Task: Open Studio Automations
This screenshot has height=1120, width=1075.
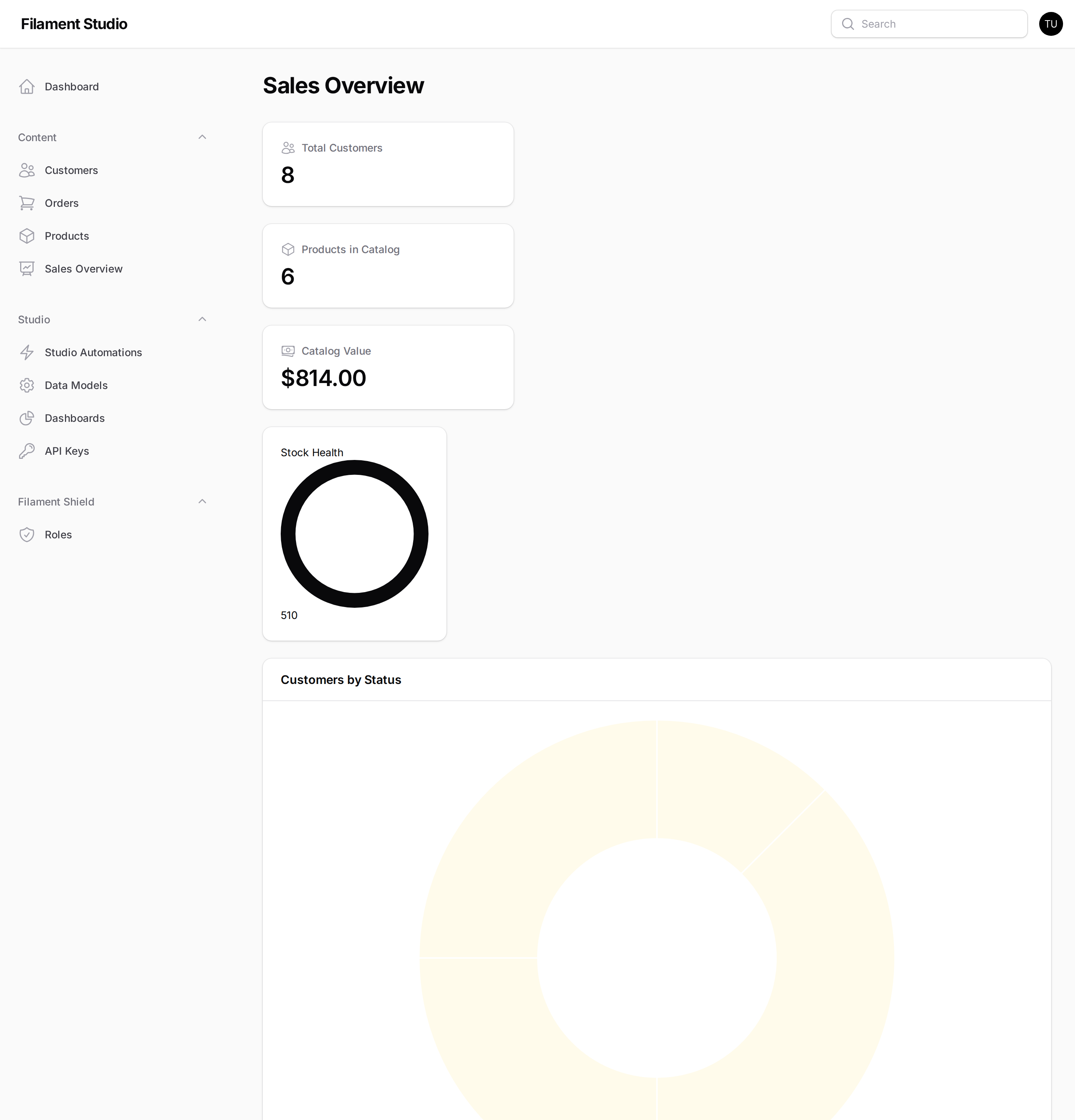Action: 113,352
